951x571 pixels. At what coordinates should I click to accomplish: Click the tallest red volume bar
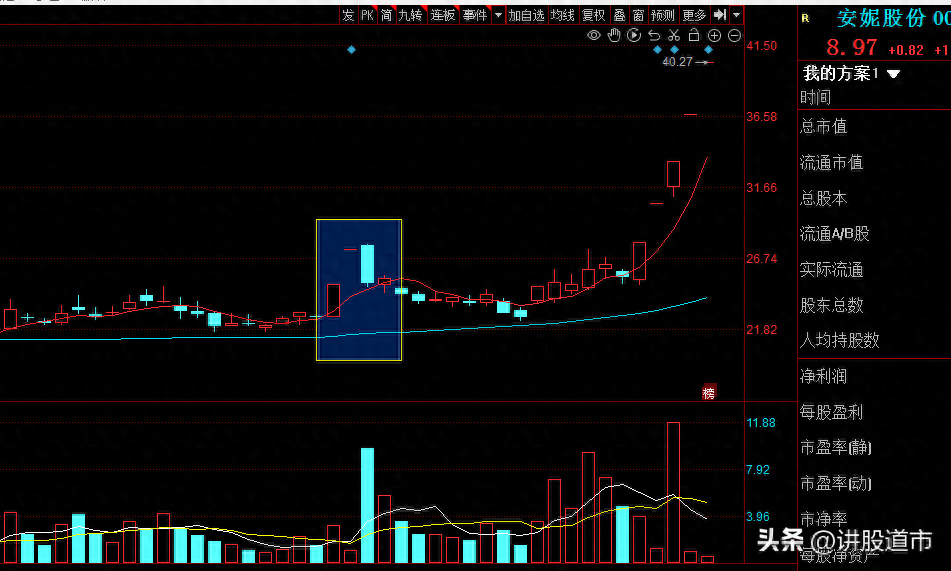[x=673, y=493]
